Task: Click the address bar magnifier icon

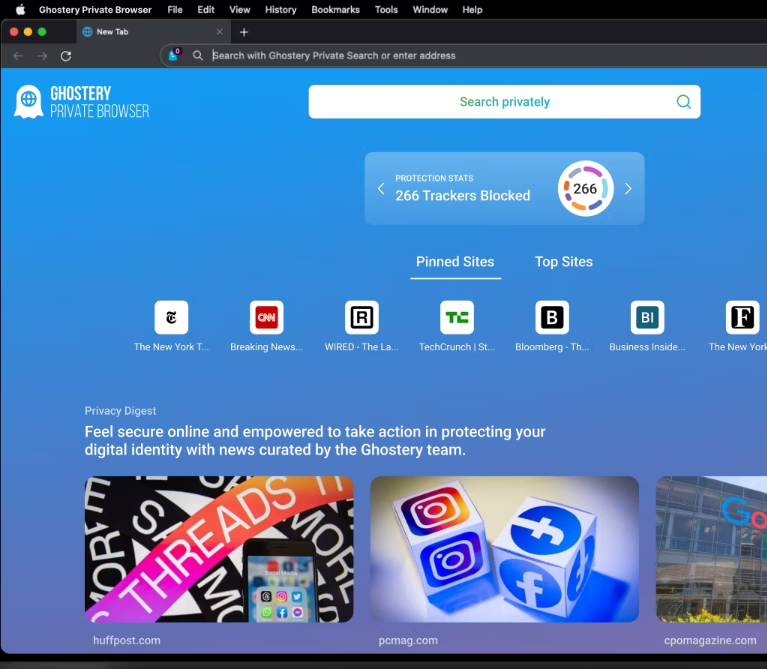Action: [x=198, y=55]
